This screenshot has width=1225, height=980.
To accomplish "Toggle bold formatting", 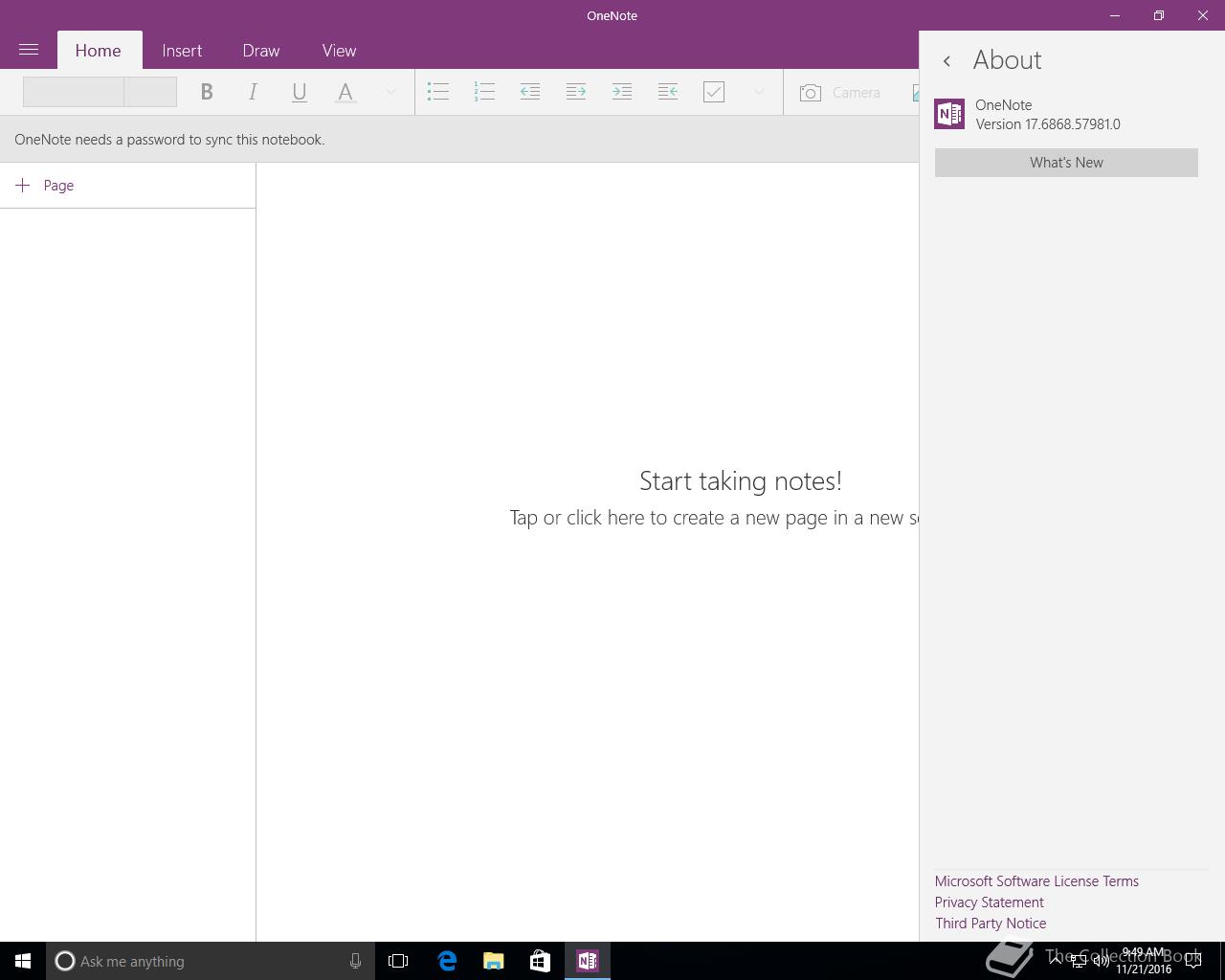I will [x=207, y=92].
